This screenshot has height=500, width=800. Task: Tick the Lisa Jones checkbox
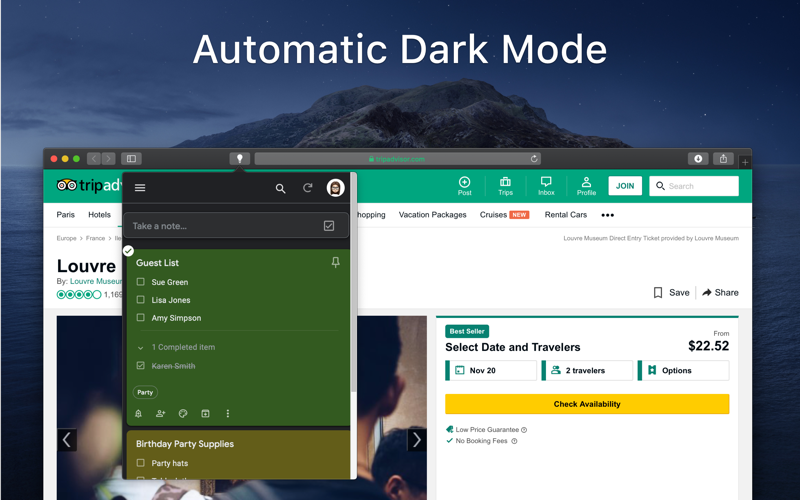coord(141,299)
